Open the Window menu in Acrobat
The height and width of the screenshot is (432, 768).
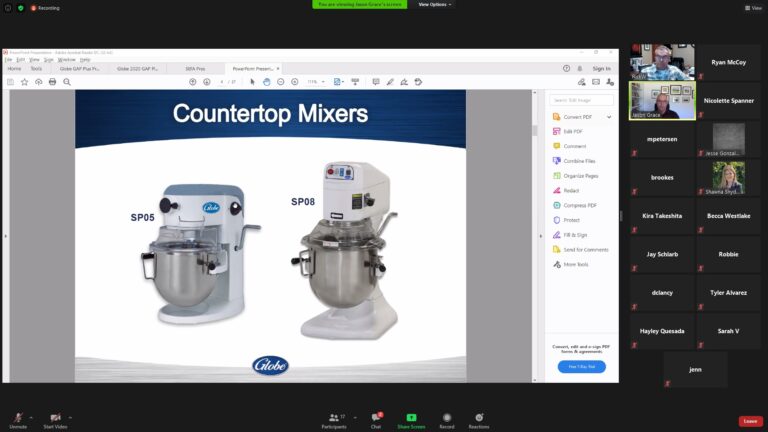[x=67, y=60]
